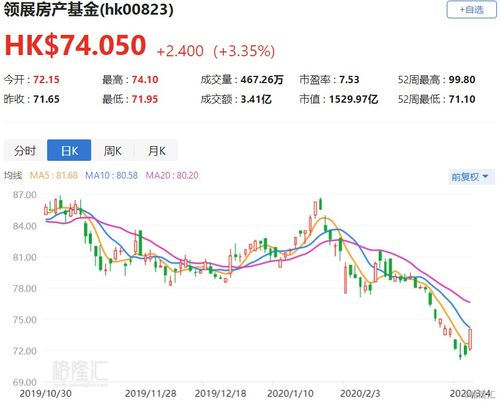Click the MA5: 81.68 indicator label
This screenshot has width=500, height=403.
click(x=54, y=175)
